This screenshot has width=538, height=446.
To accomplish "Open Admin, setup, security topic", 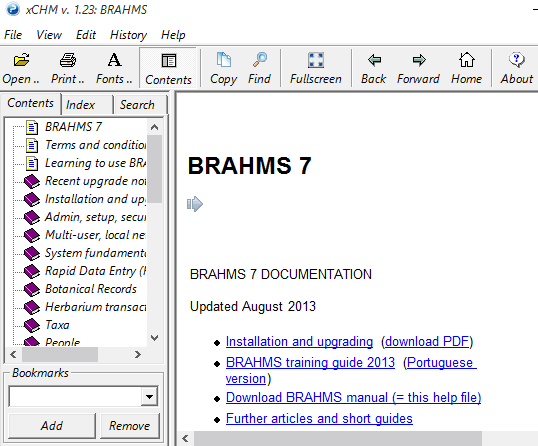I will coord(95,217).
